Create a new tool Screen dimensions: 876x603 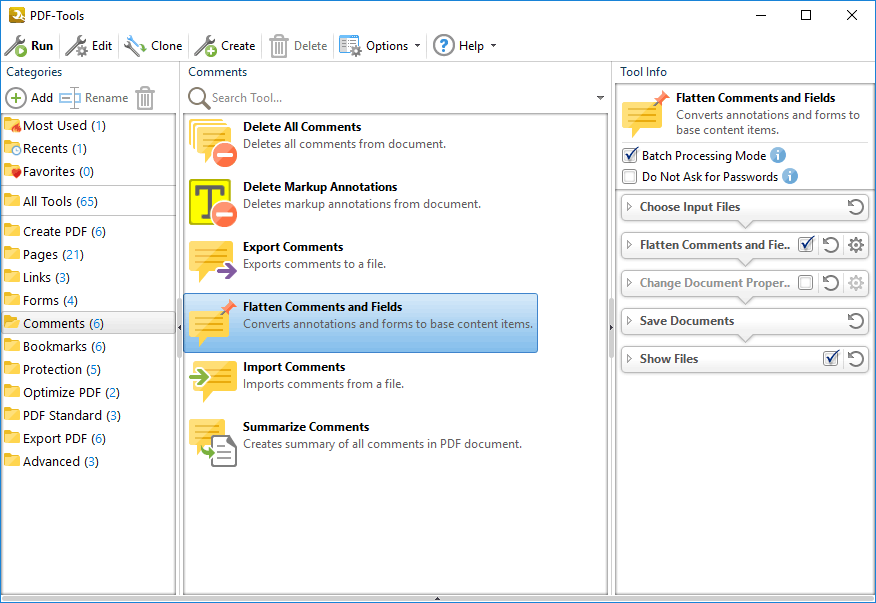[225, 46]
